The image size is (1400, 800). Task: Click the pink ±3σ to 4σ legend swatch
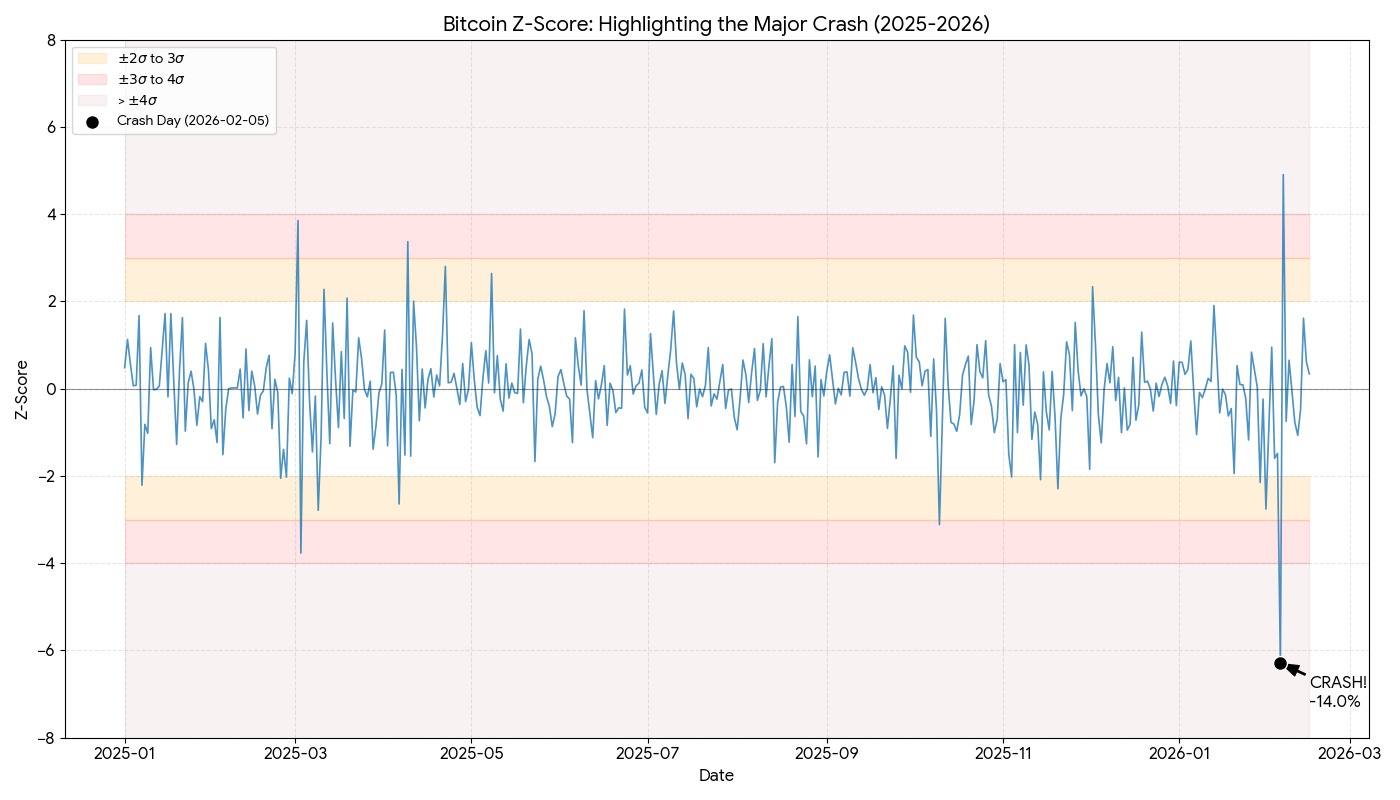(x=92, y=79)
